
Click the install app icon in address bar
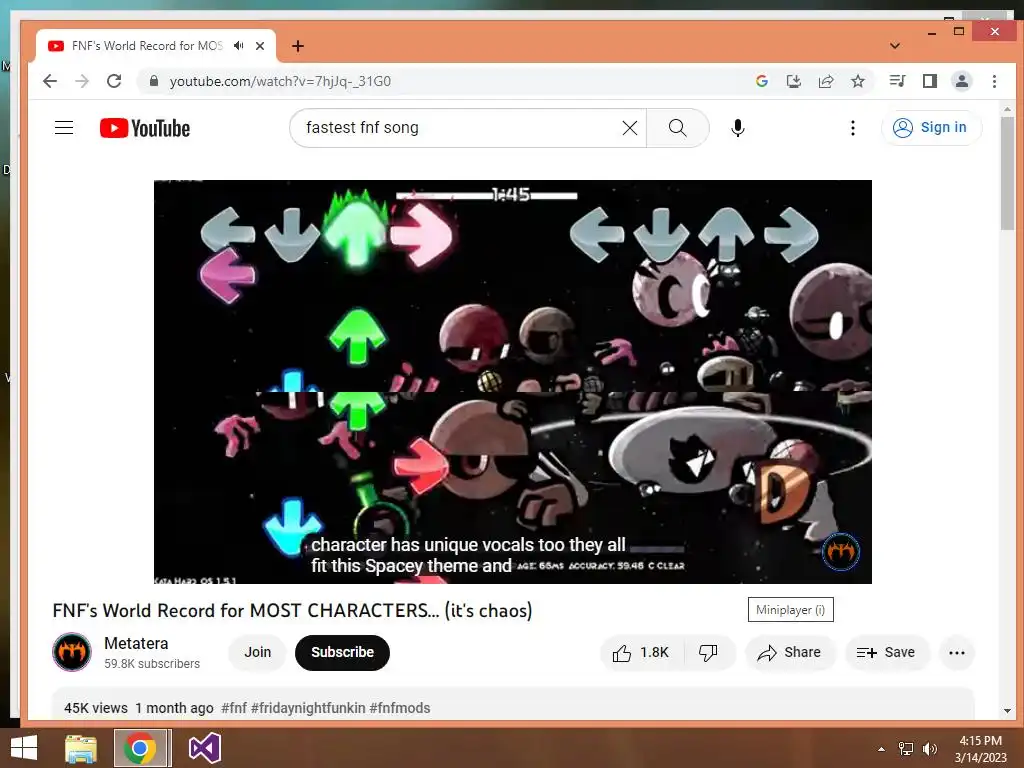click(793, 81)
